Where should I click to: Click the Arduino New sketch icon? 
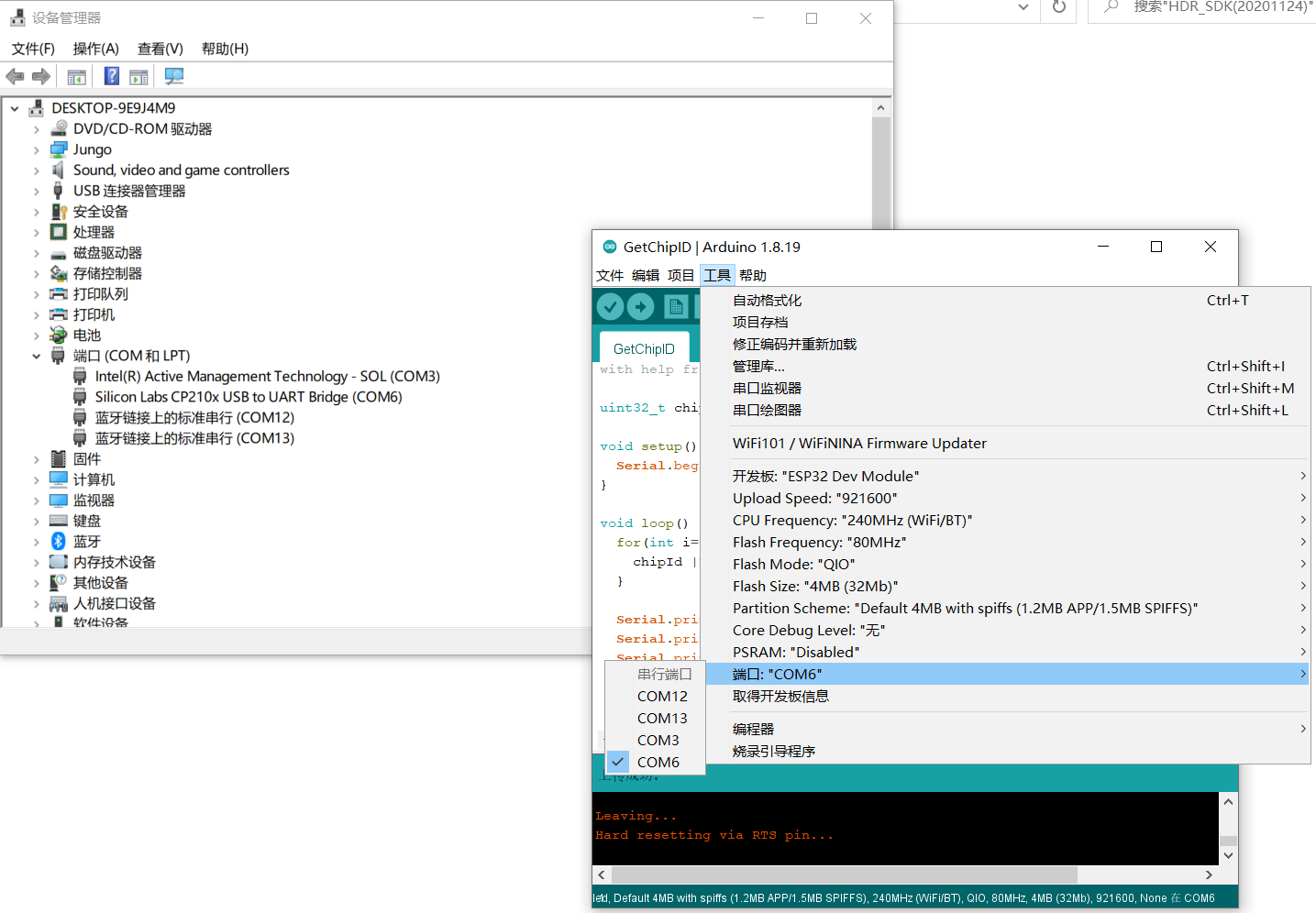tap(676, 306)
